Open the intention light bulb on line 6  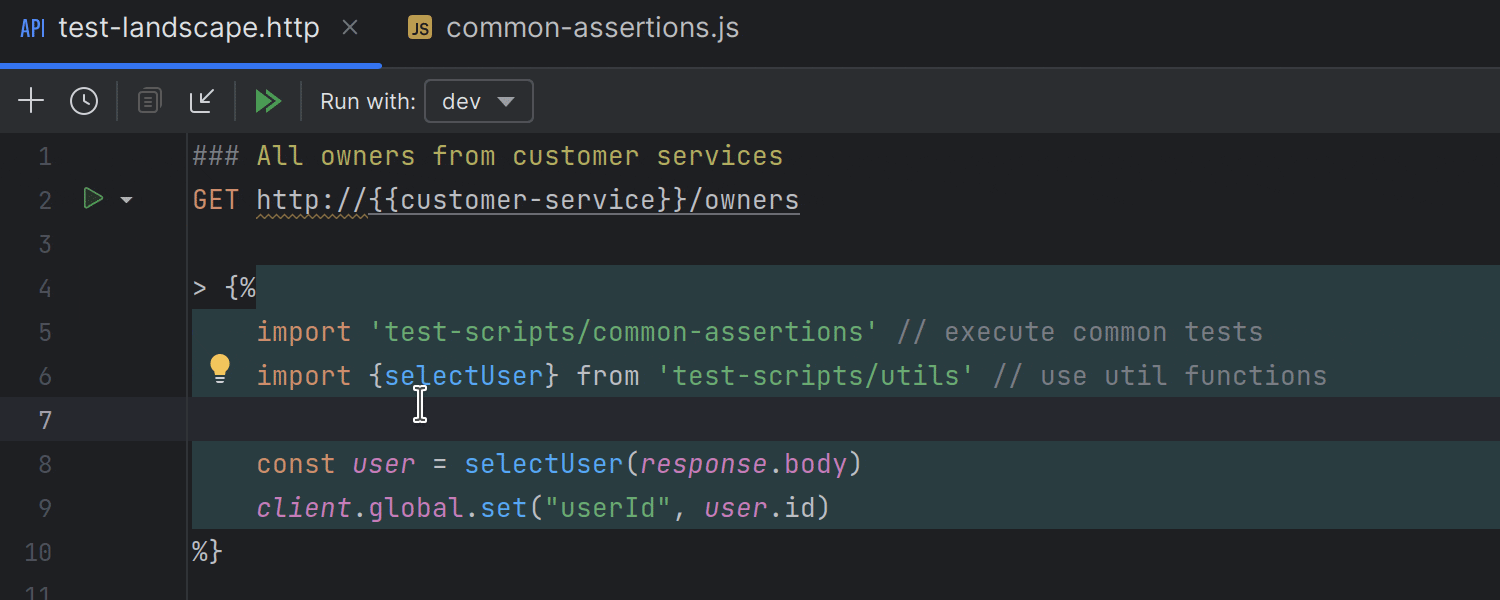coord(220,368)
